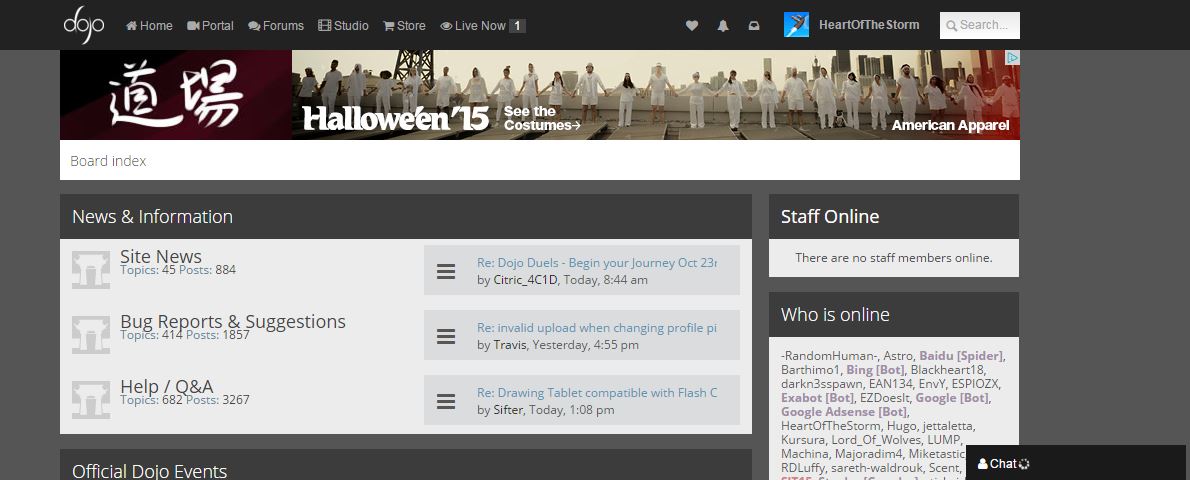Open the Forums menu item

coord(276,26)
